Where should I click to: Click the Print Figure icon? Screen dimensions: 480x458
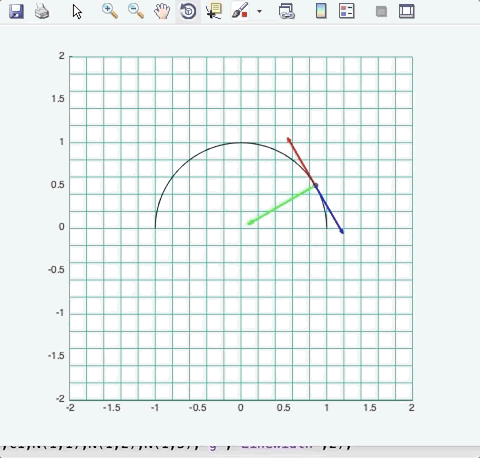42,11
